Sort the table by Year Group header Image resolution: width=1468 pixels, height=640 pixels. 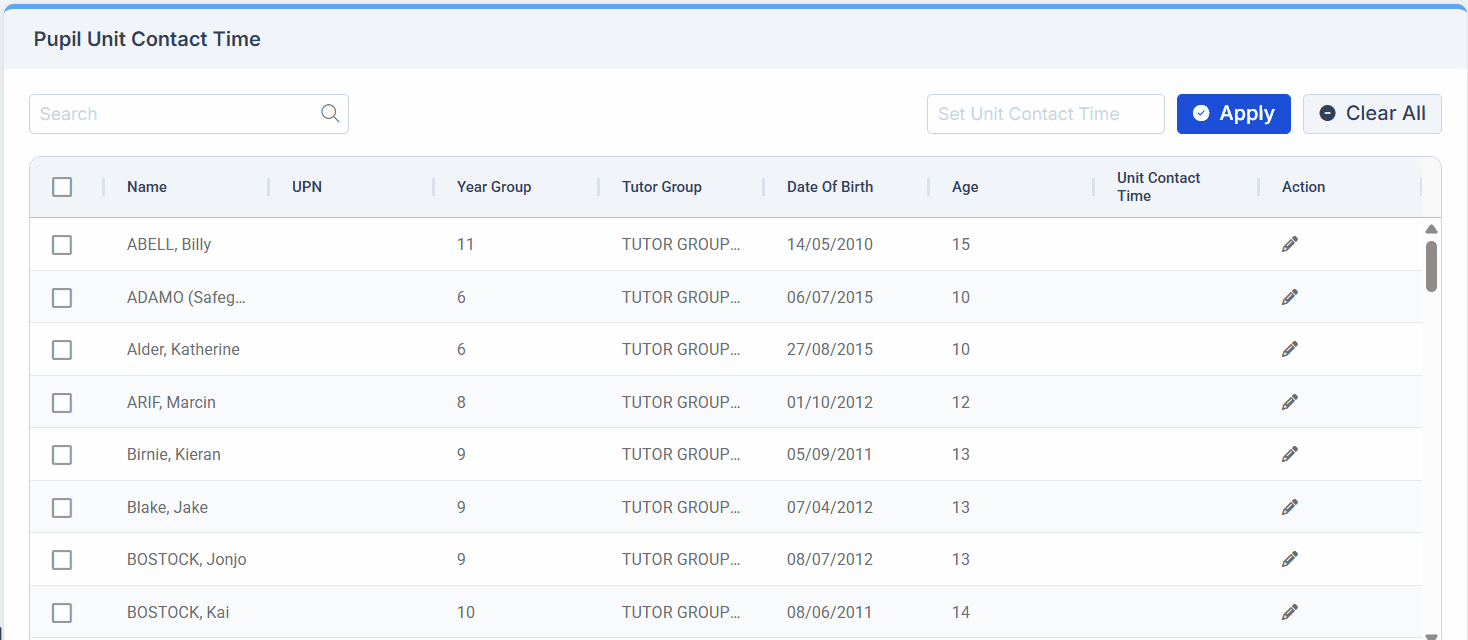494,187
